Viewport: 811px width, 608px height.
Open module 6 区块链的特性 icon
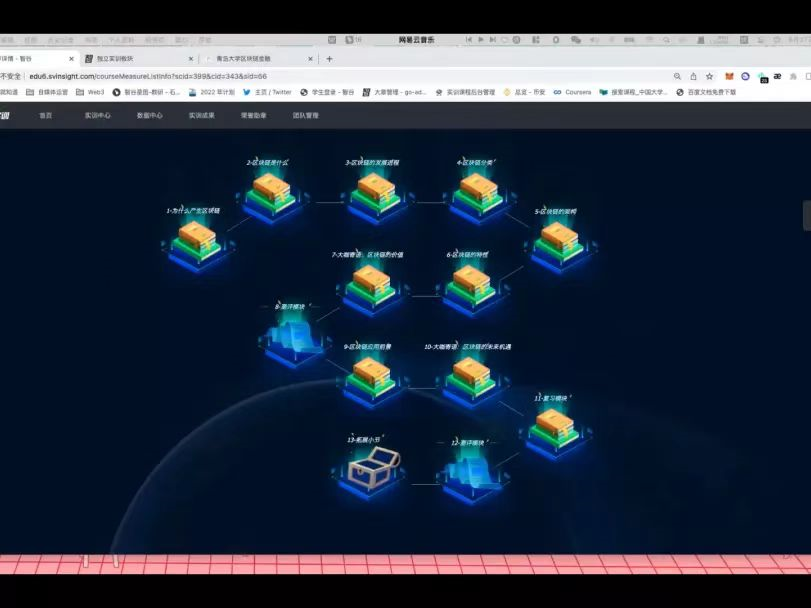coord(470,283)
